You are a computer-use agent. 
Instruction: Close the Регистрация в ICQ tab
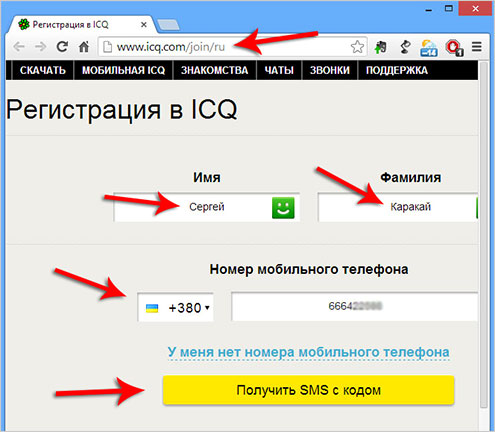144,25
